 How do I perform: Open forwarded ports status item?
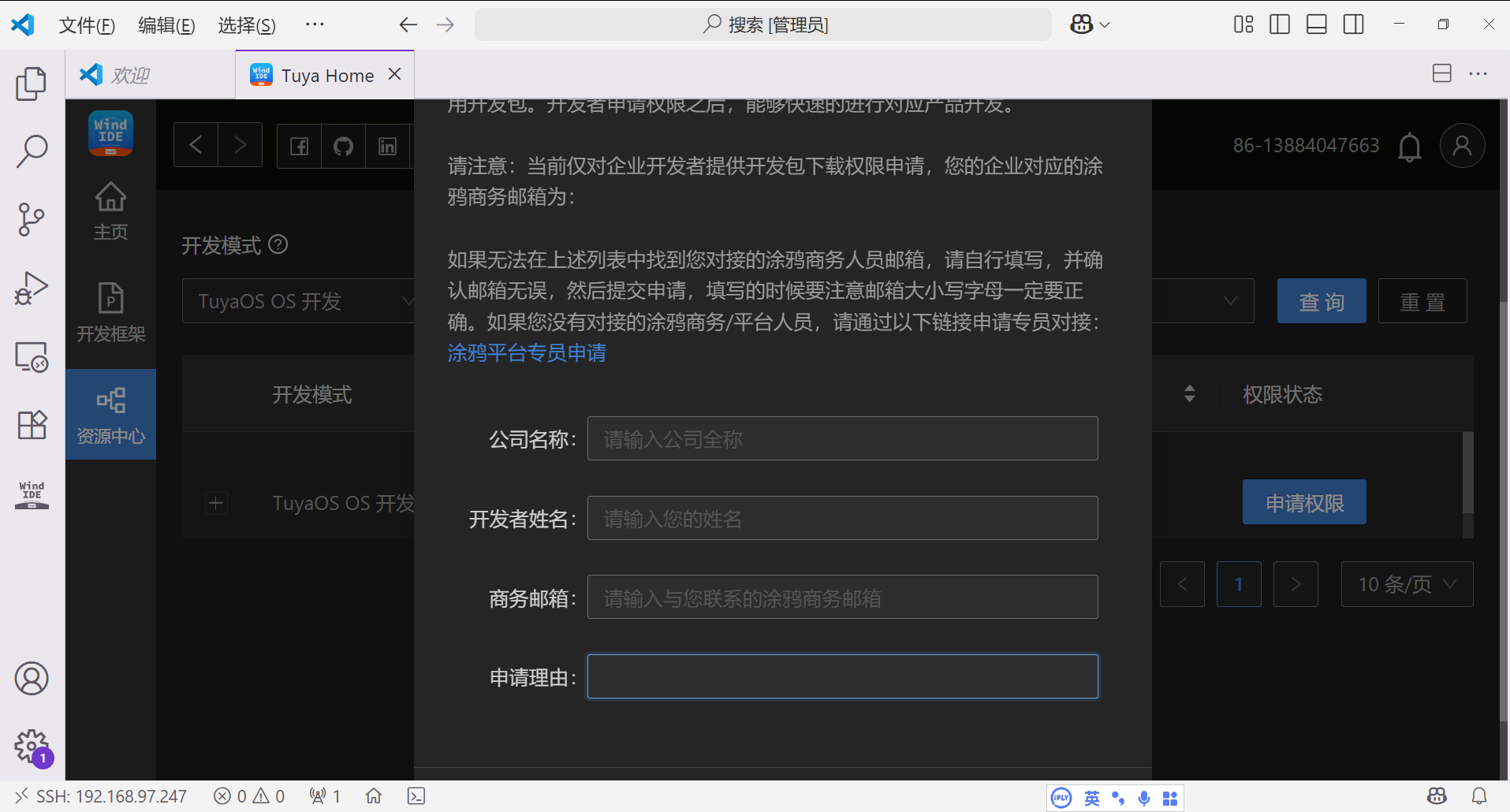point(325,796)
